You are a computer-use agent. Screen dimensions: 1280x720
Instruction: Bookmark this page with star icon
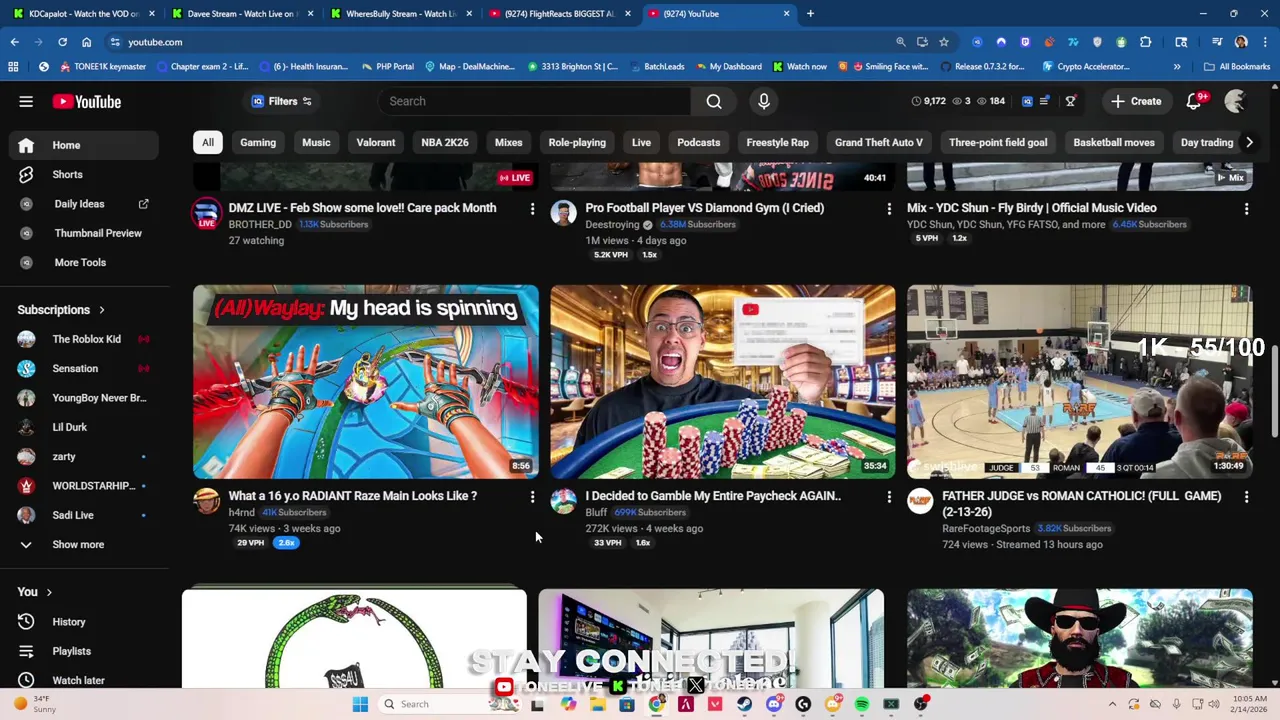point(943,42)
